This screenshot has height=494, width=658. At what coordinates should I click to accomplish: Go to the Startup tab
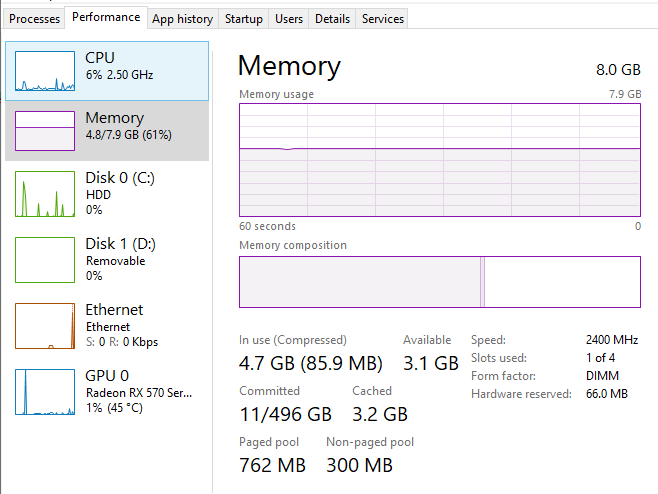point(244,19)
